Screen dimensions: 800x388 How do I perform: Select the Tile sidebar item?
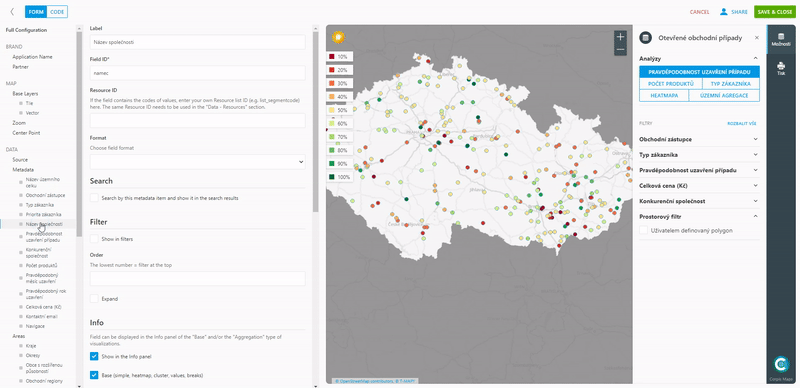coord(29,103)
